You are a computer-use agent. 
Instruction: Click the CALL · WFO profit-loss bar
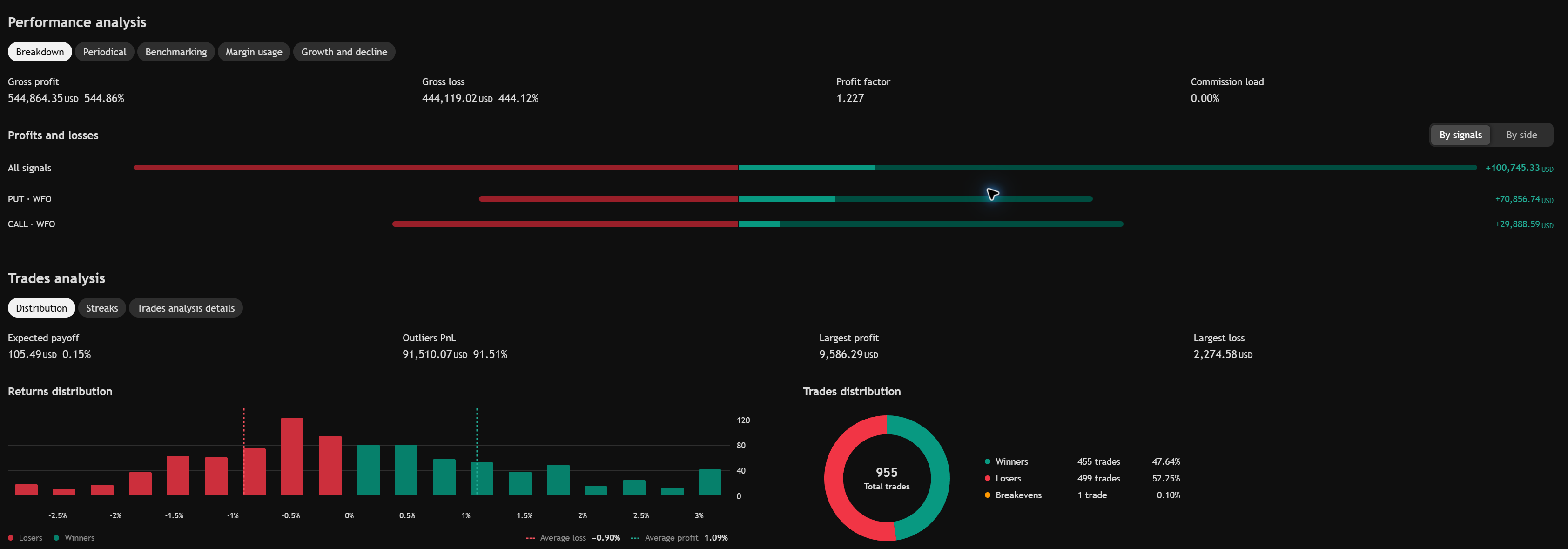758,224
